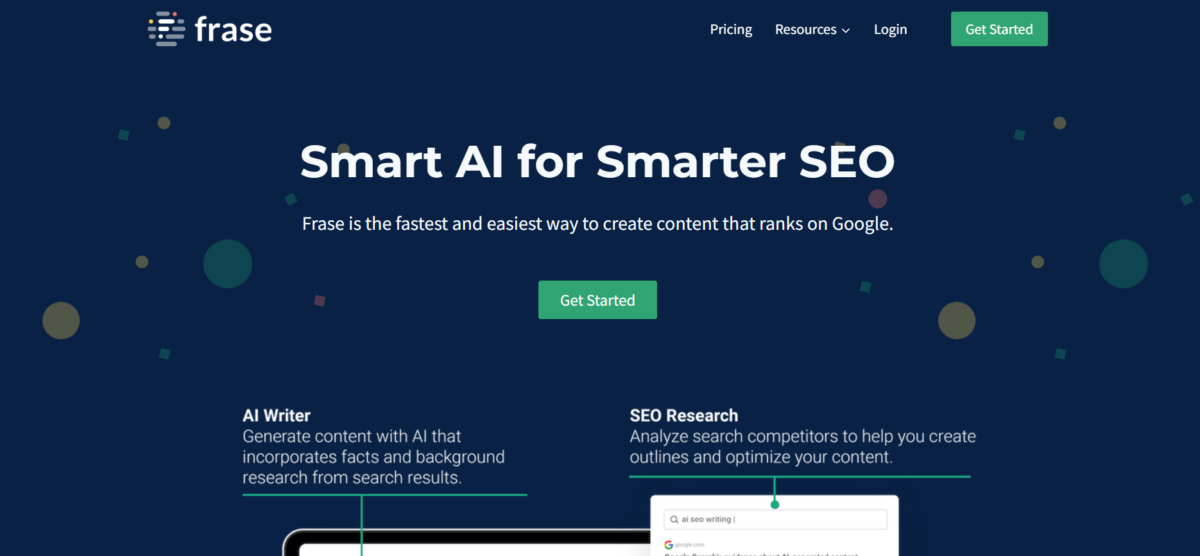Click the Google icon in the search result
1200x556 pixels.
click(668, 545)
